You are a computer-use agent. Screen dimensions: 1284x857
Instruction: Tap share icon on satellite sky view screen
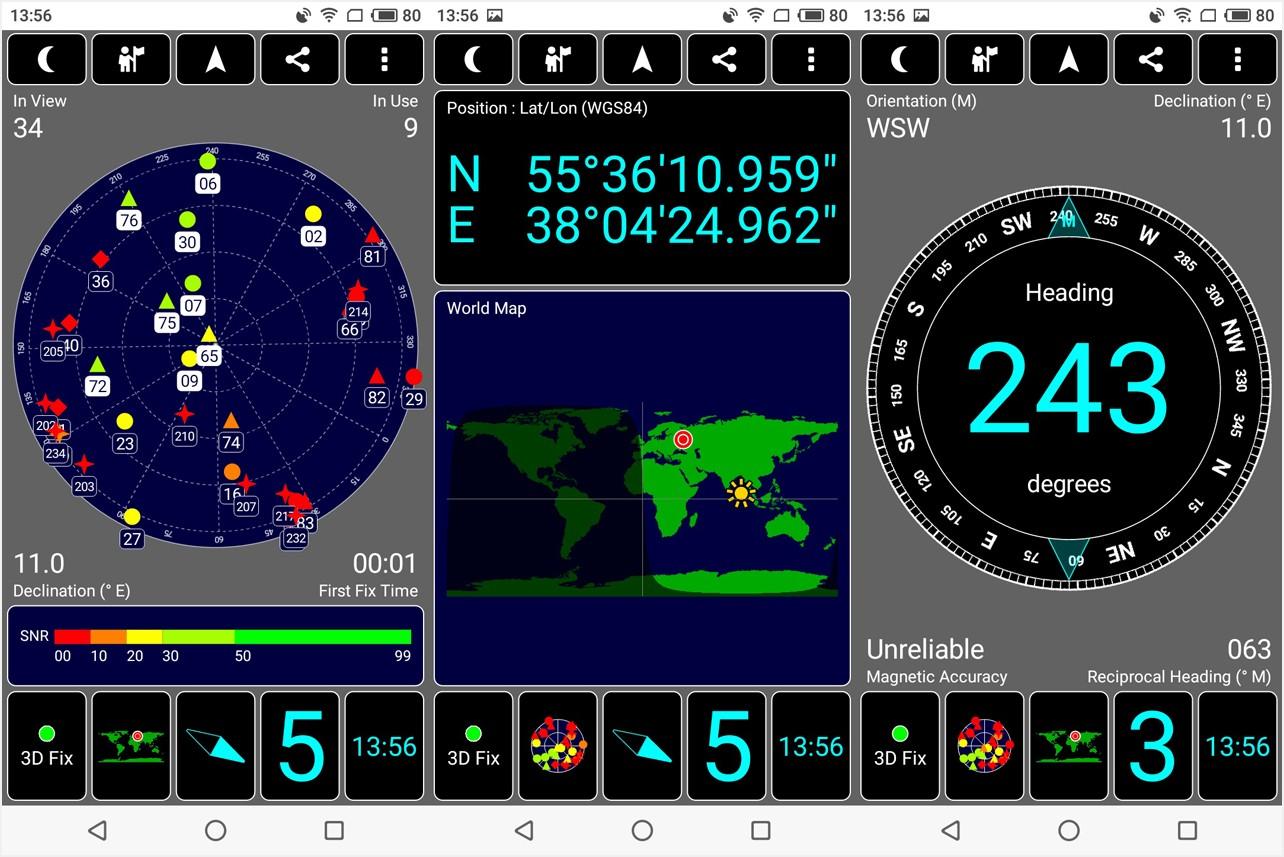click(299, 59)
